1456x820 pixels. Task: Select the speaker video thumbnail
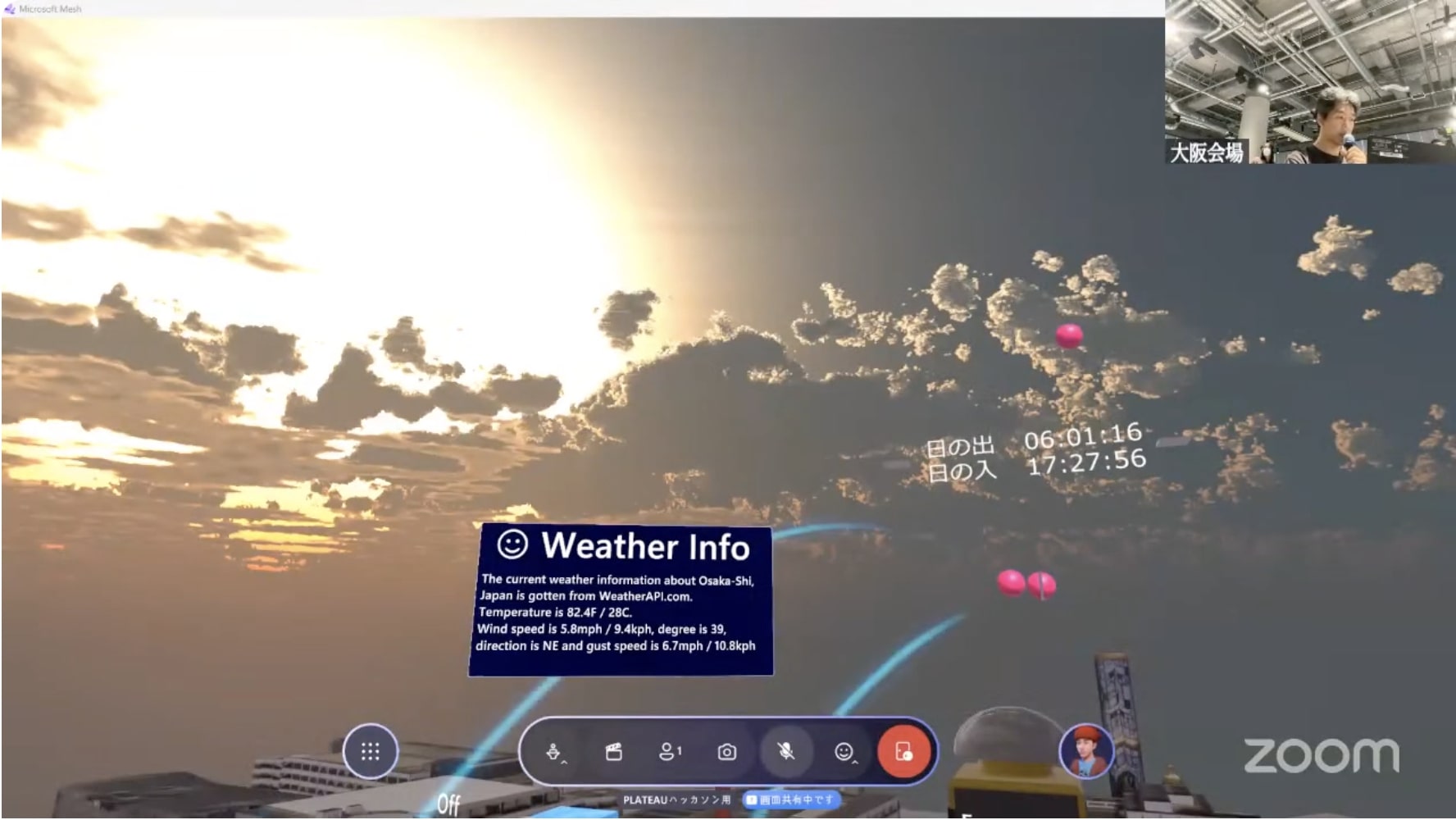coord(1310,82)
